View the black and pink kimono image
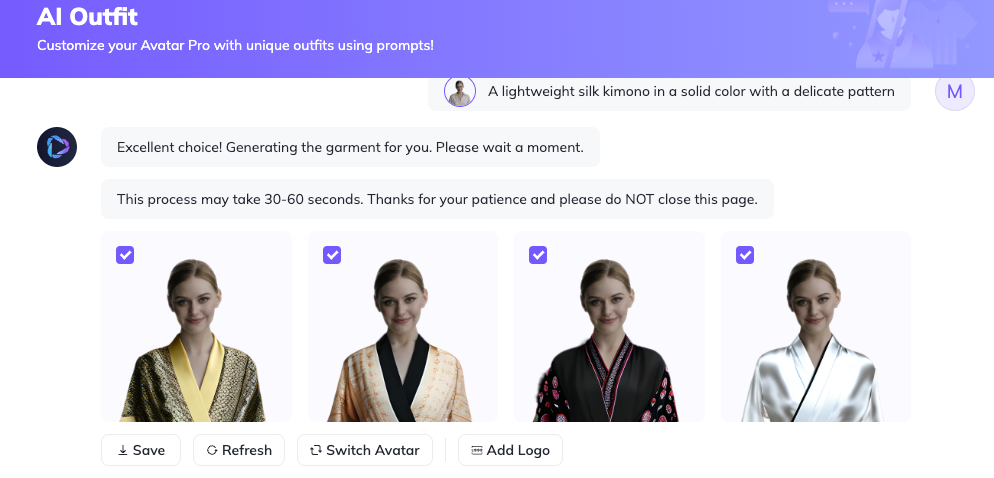 coord(609,340)
